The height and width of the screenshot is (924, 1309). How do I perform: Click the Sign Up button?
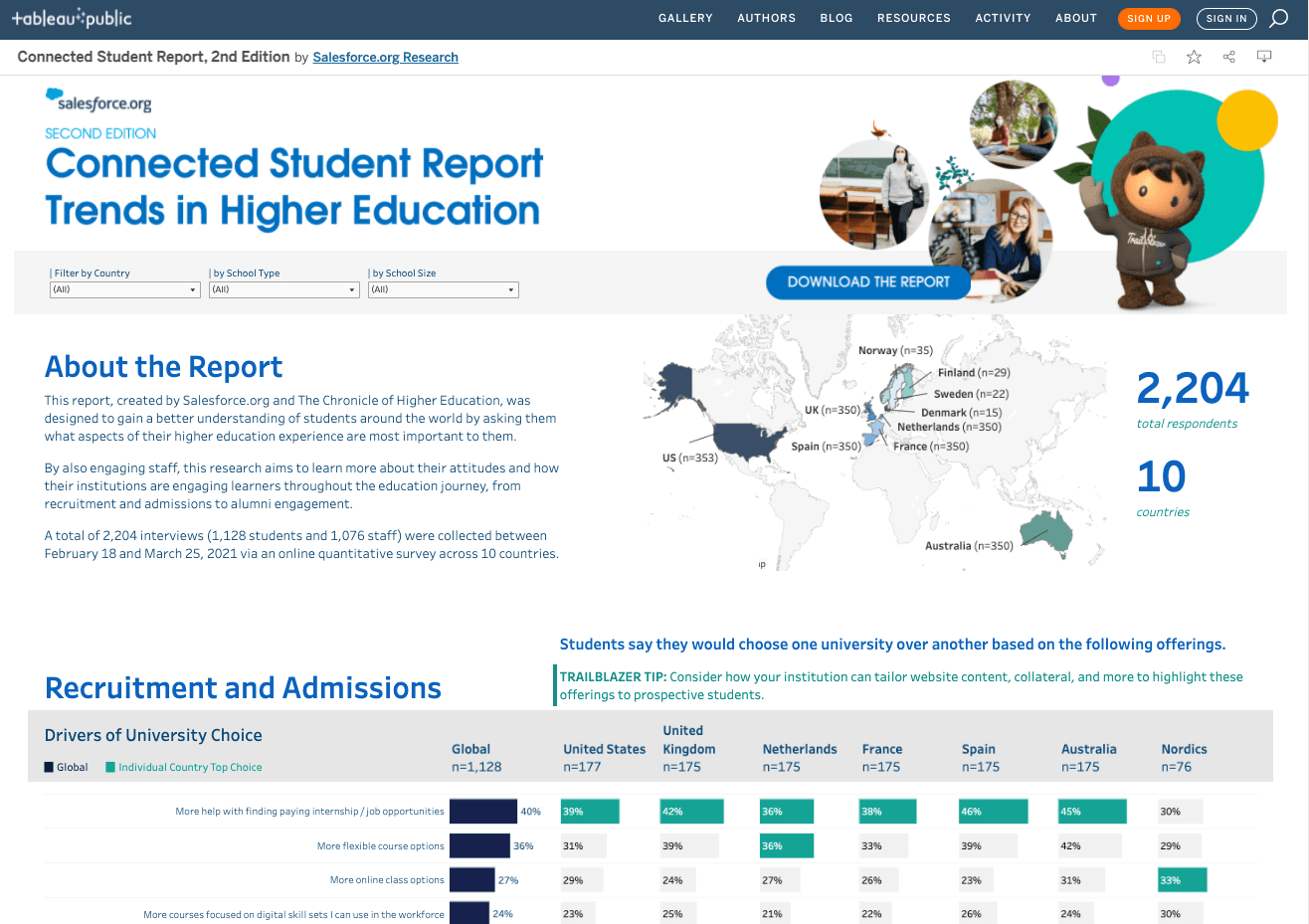[1149, 18]
